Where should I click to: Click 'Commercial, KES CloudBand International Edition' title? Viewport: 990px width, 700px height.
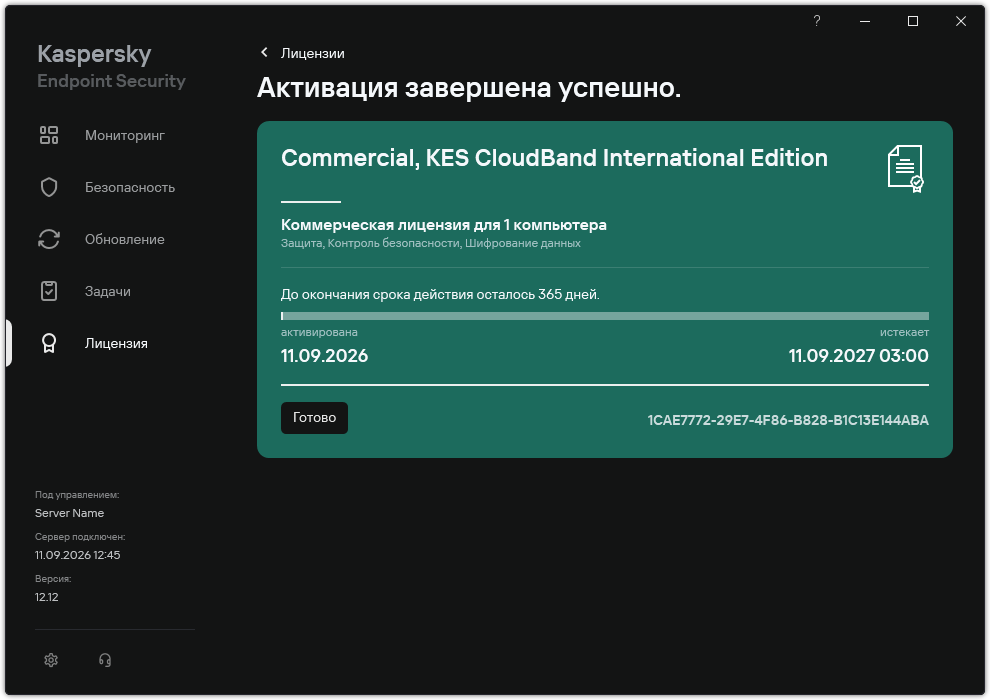point(554,158)
